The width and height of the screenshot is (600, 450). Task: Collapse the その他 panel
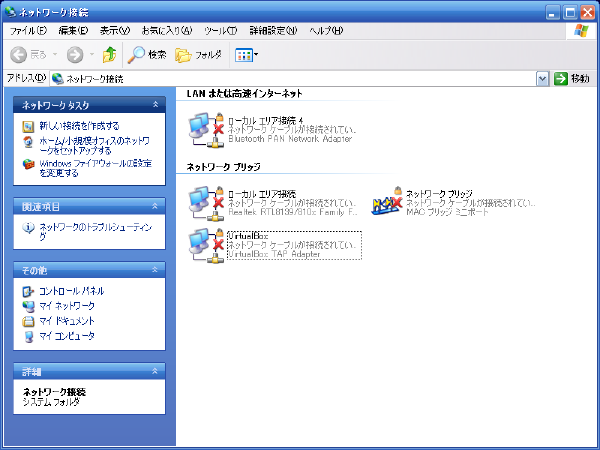click(x=155, y=270)
